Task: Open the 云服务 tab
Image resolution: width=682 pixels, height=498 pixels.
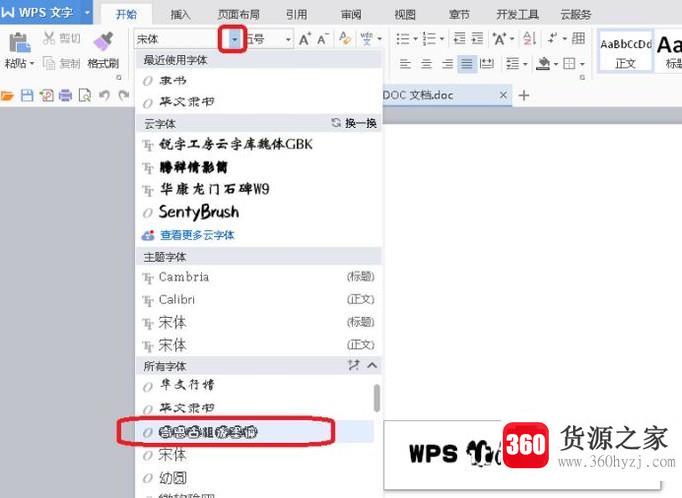Action: click(x=576, y=14)
